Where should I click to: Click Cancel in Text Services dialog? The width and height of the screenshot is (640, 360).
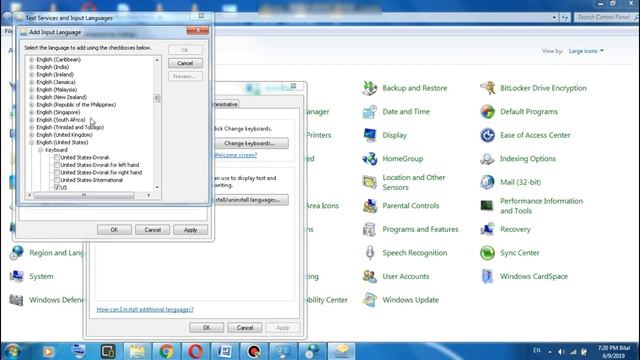coord(152,230)
